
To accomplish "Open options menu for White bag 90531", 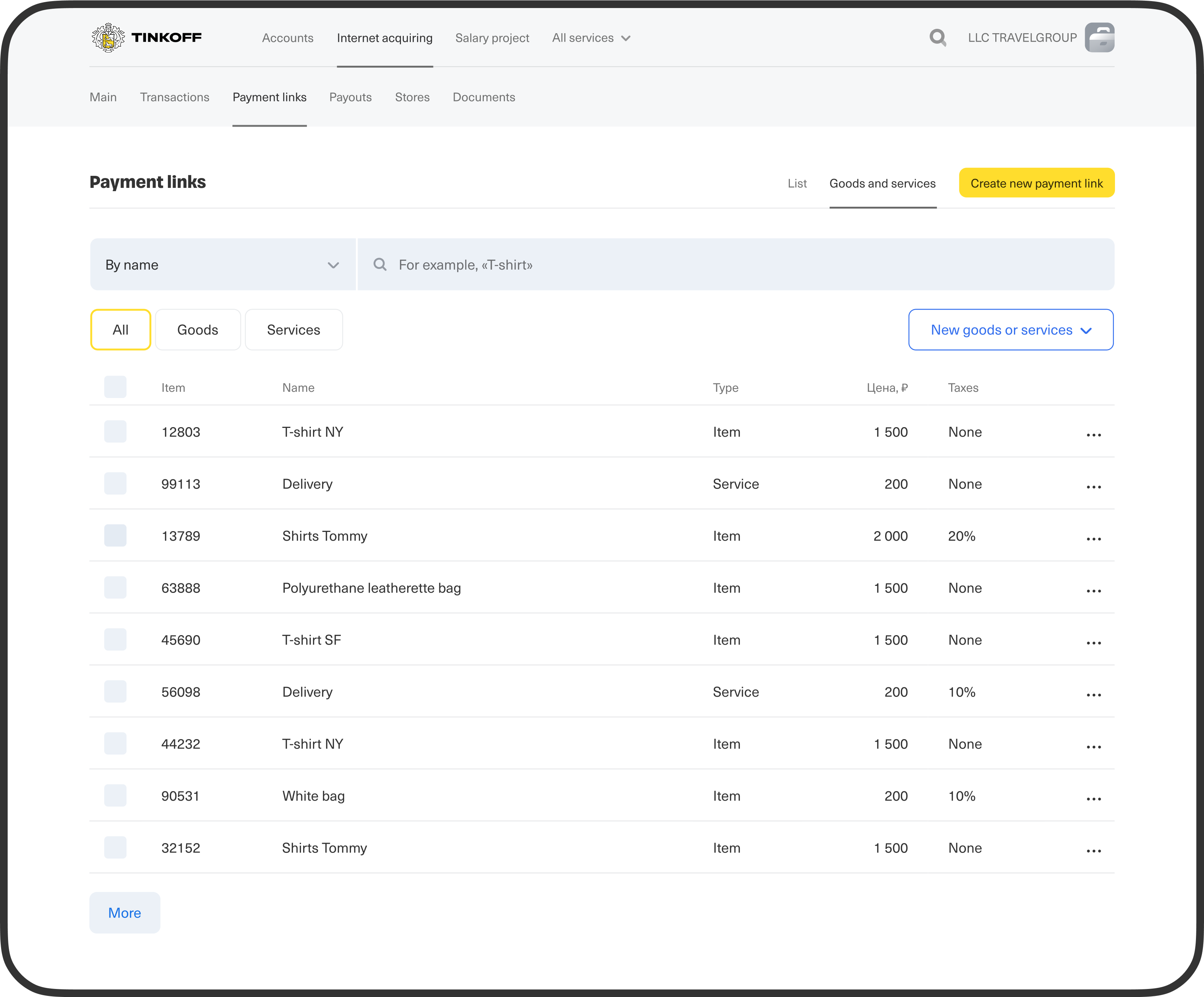I will [x=1093, y=799].
